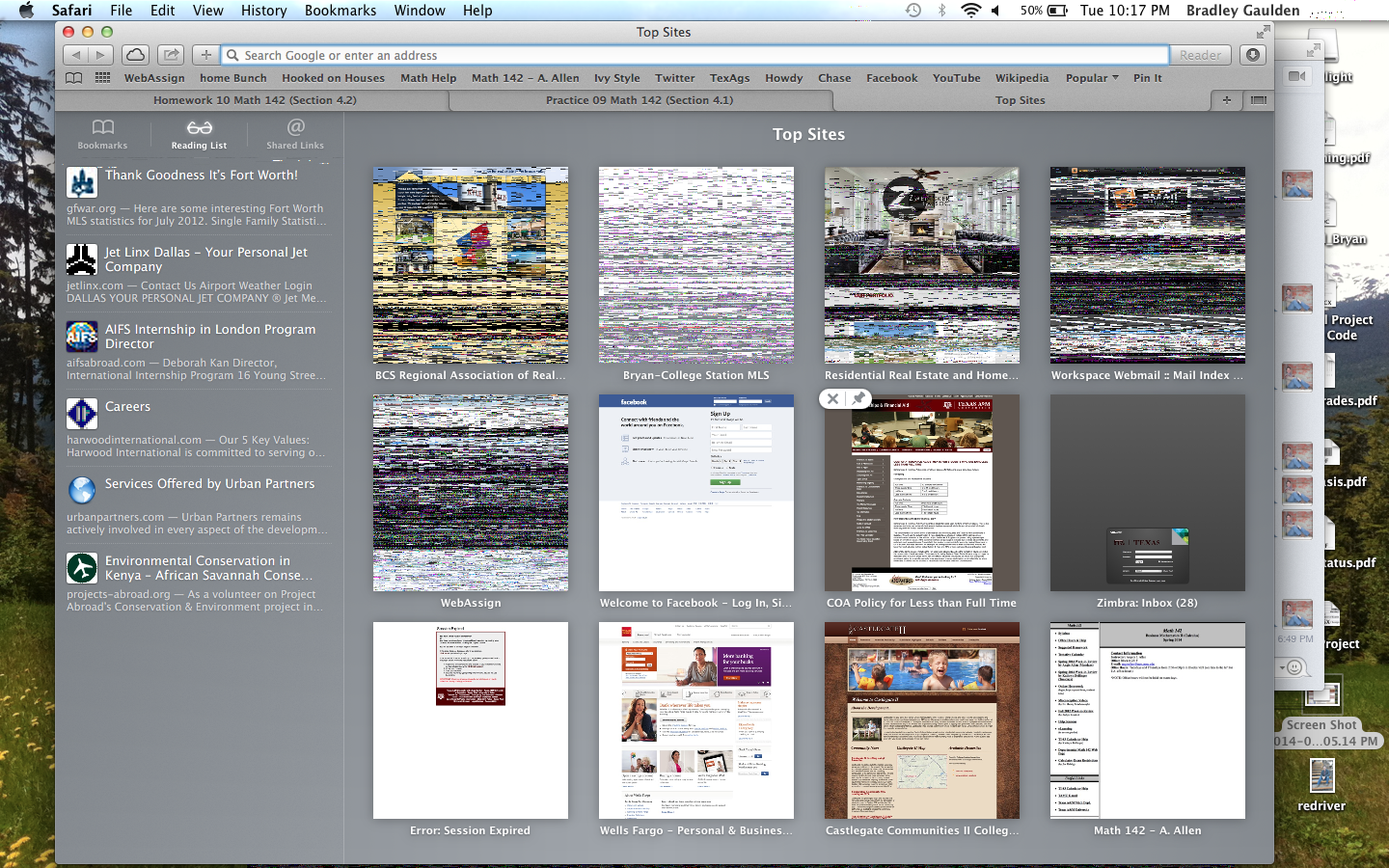Open the Wells Fargo thumbnail
The image size is (1389, 868).
coord(696,720)
